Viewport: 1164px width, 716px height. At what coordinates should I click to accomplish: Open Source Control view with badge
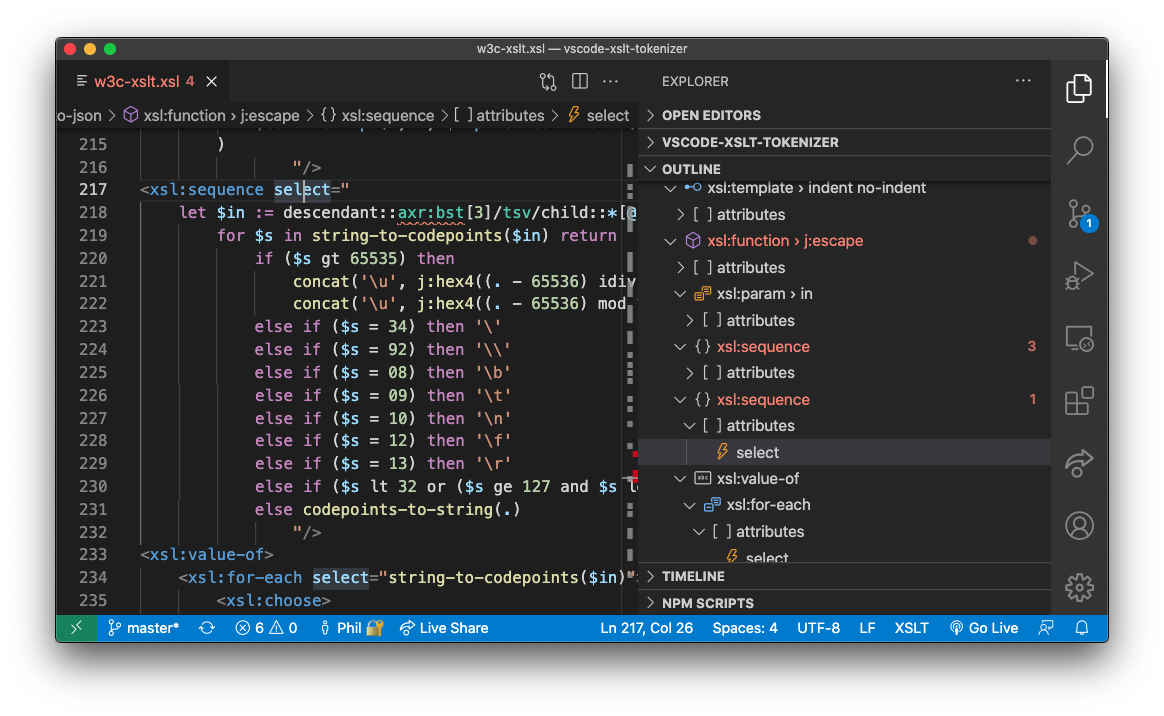tap(1079, 214)
